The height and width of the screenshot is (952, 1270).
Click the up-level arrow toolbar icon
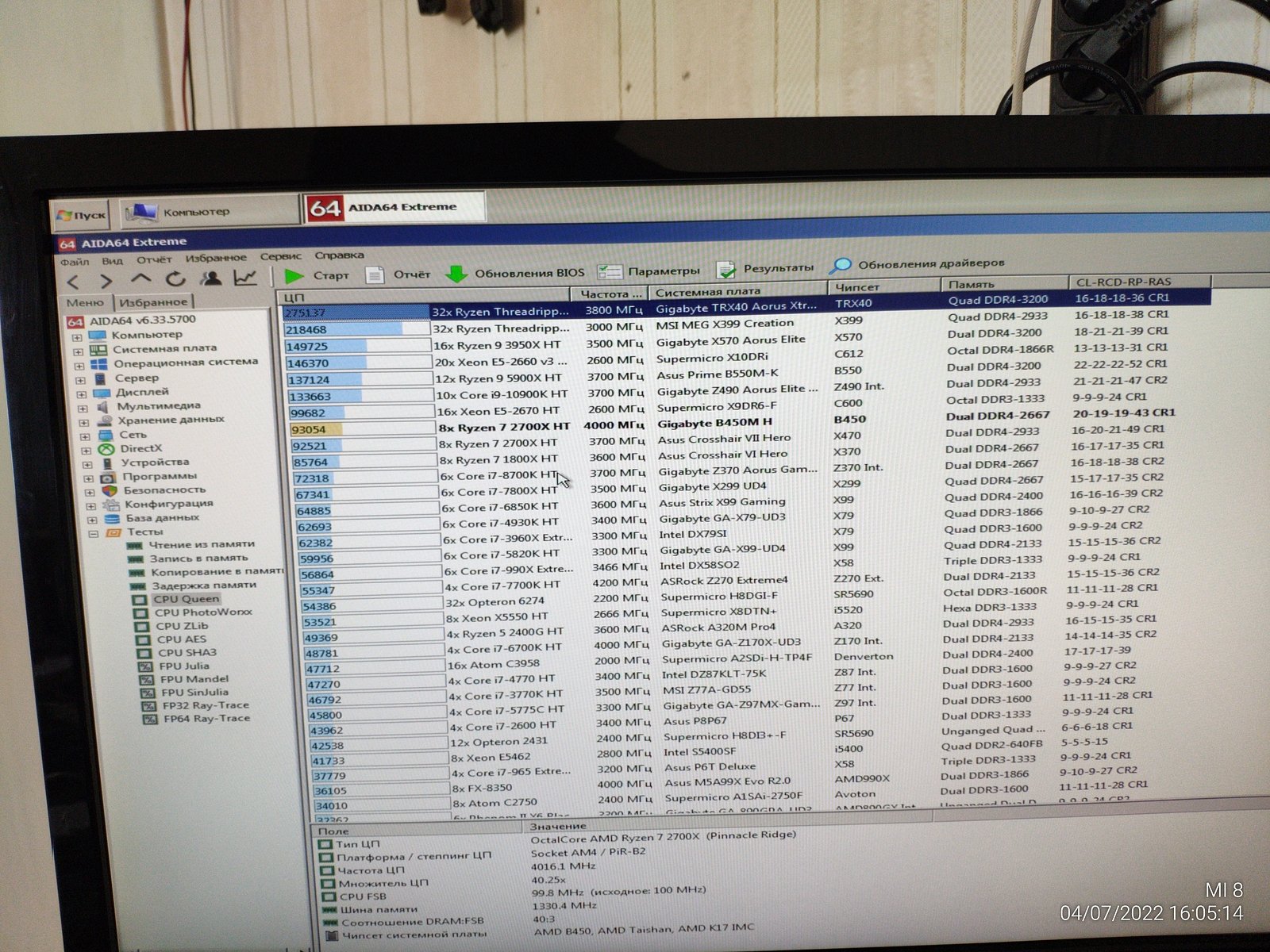(140, 278)
